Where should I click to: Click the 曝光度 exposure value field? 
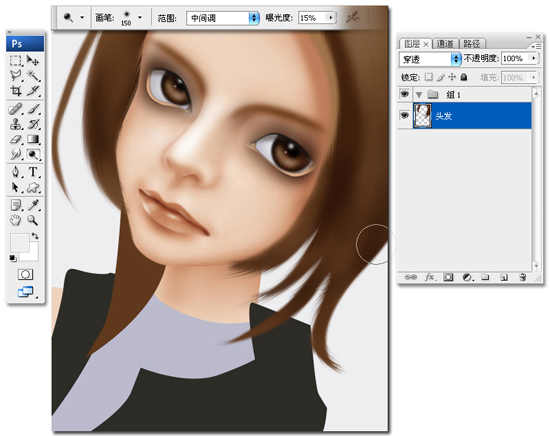(312, 18)
